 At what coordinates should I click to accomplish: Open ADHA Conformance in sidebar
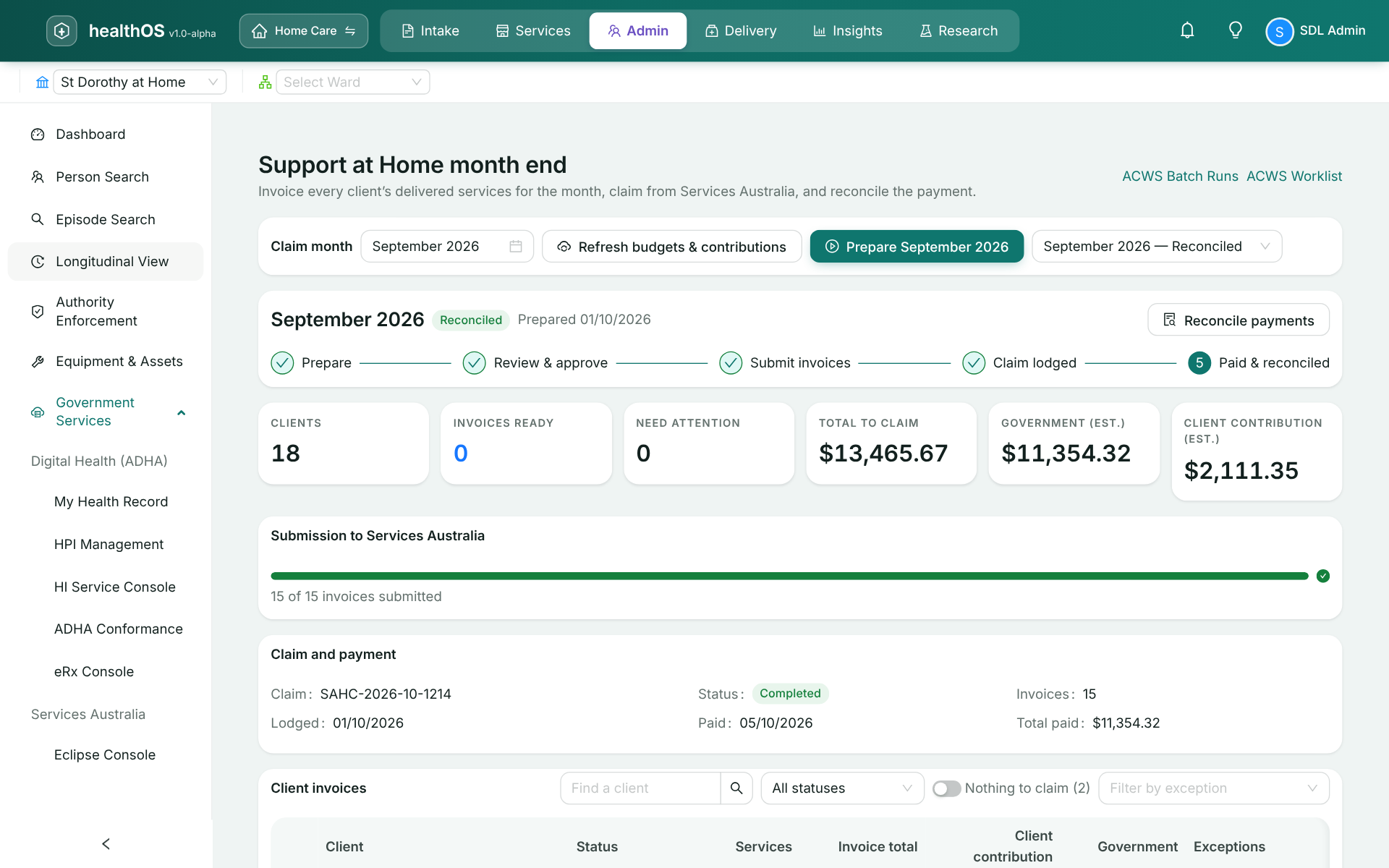pos(118,629)
